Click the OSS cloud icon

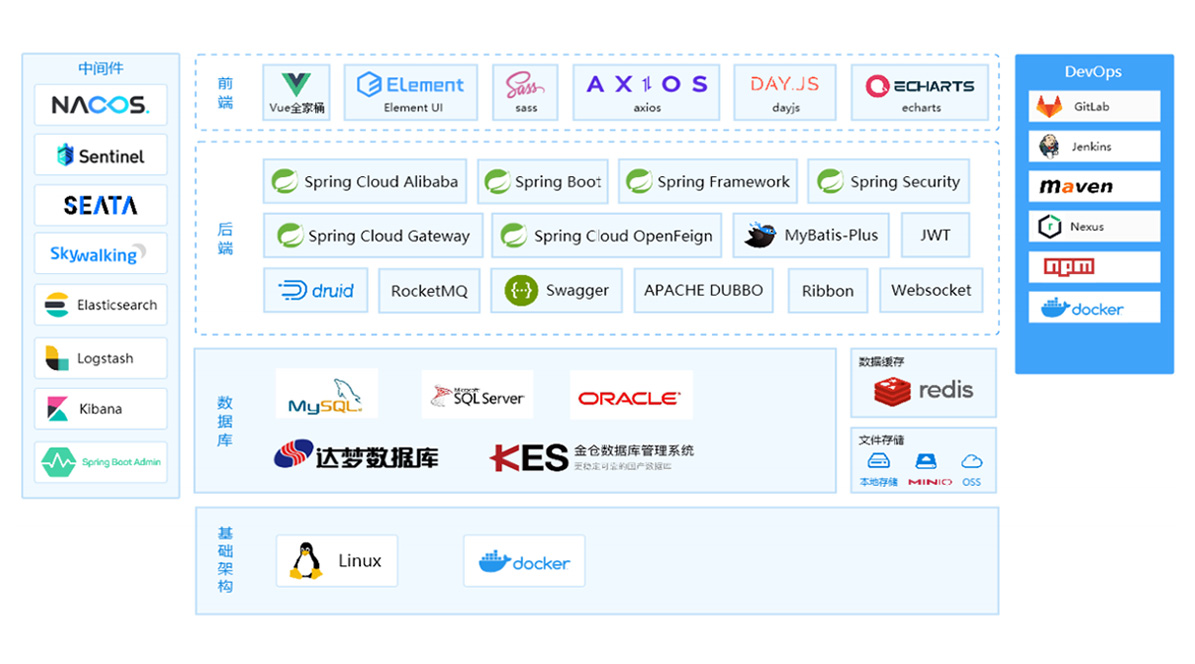(972, 461)
